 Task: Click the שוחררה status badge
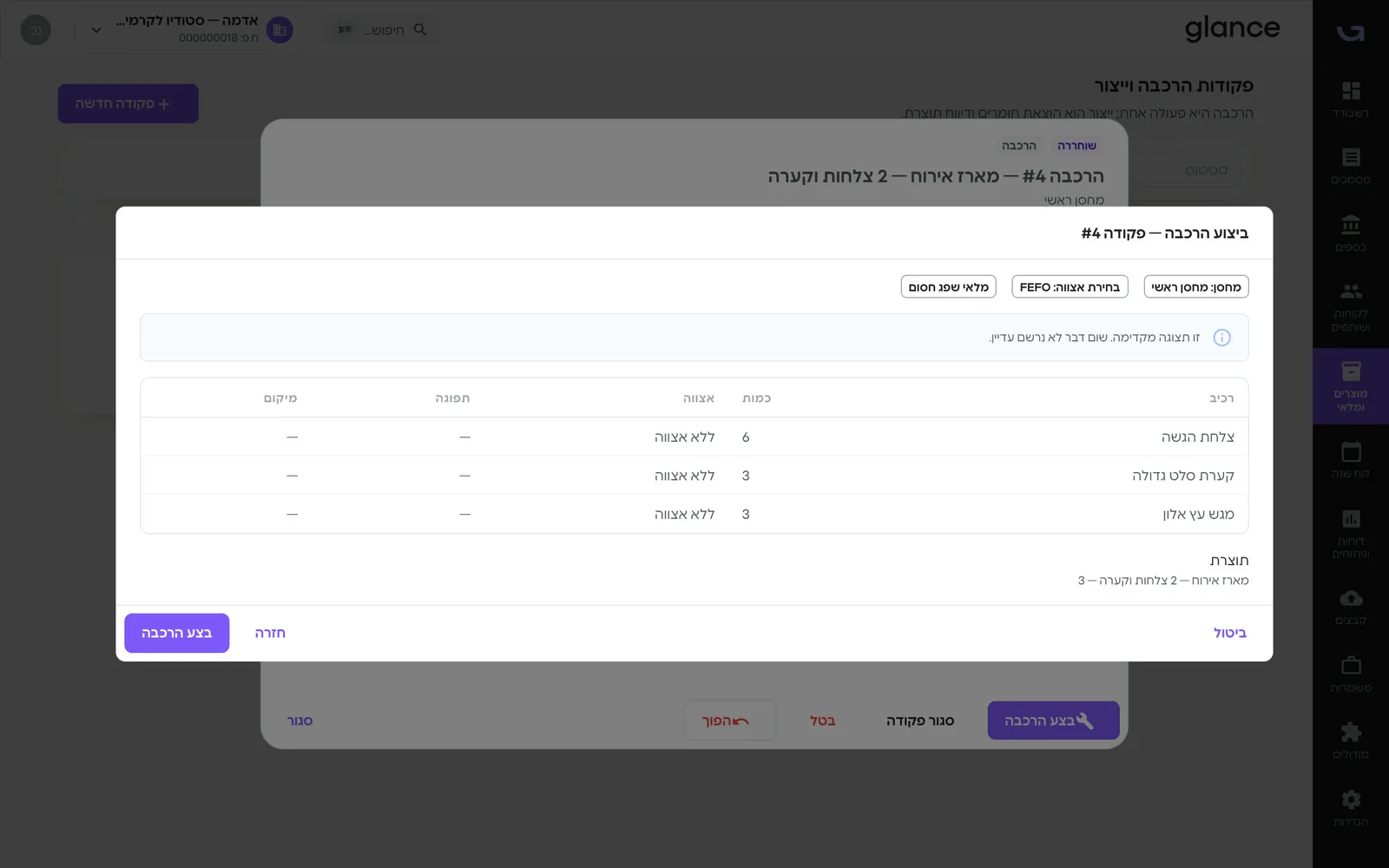[1076, 146]
